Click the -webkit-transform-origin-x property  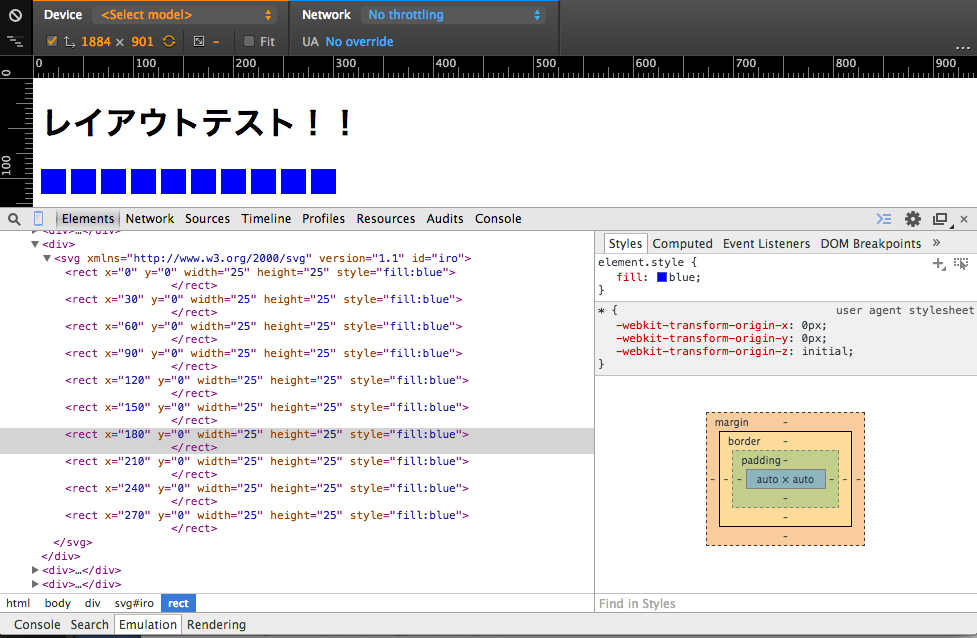pos(703,325)
